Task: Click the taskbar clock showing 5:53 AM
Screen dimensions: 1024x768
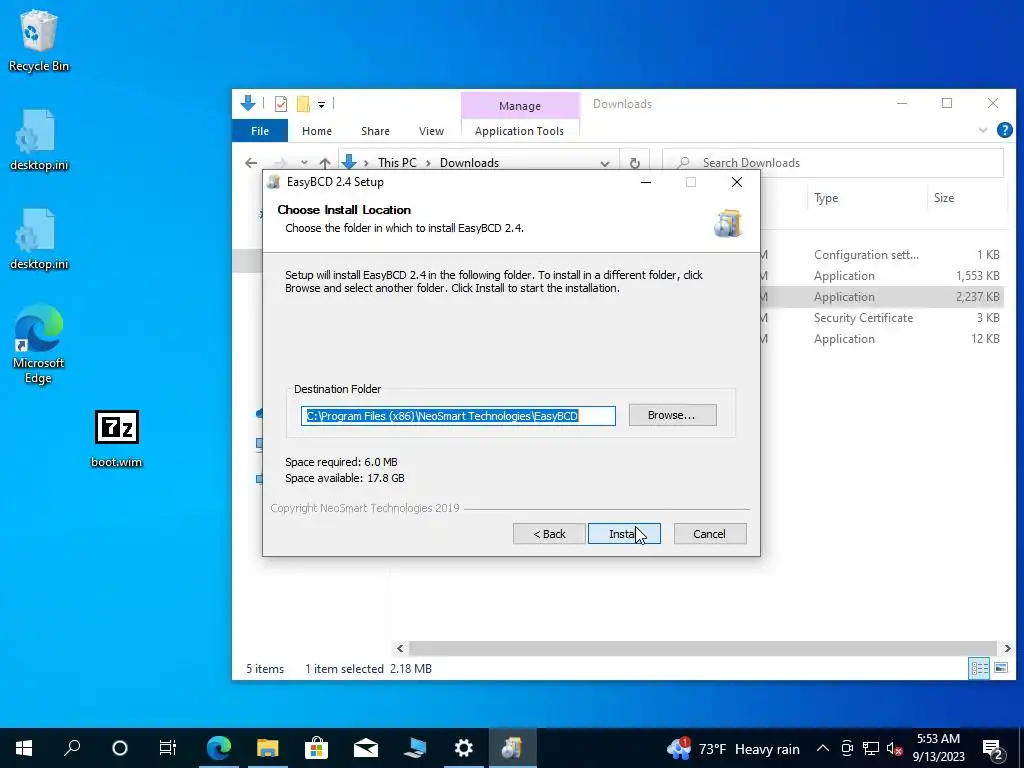Action: pyautogui.click(x=938, y=748)
